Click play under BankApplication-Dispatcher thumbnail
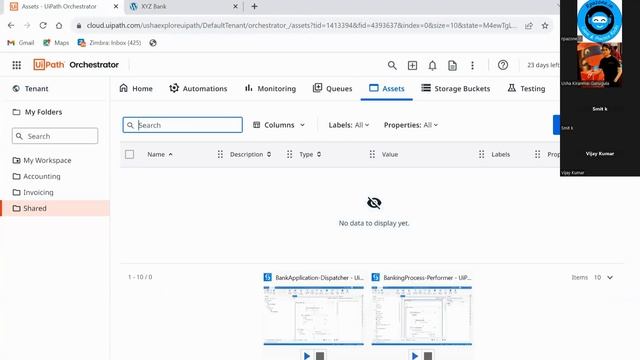 click(307, 356)
